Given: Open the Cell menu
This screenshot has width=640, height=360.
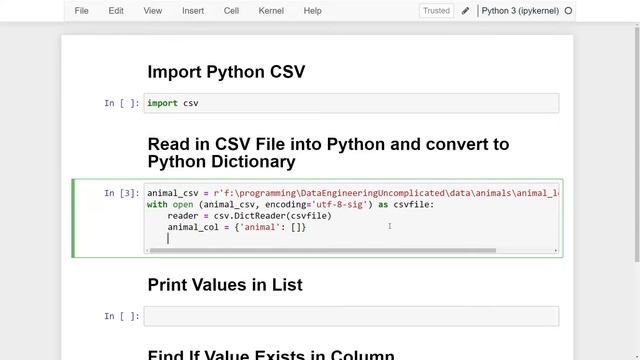Looking at the screenshot, I should (231, 11).
